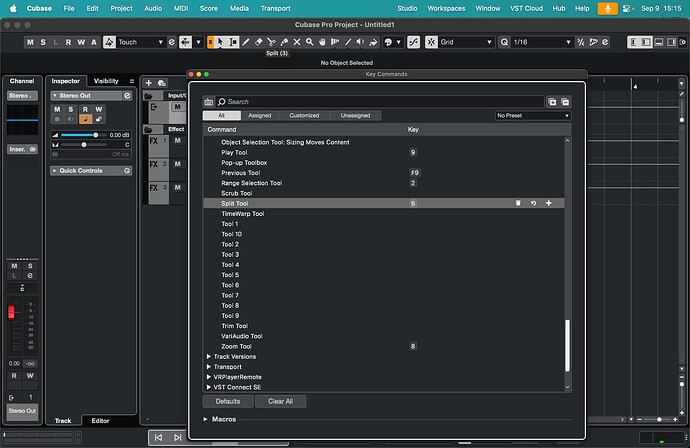Click the Search field in Key Commands
The image size is (690, 448).
coord(380,102)
